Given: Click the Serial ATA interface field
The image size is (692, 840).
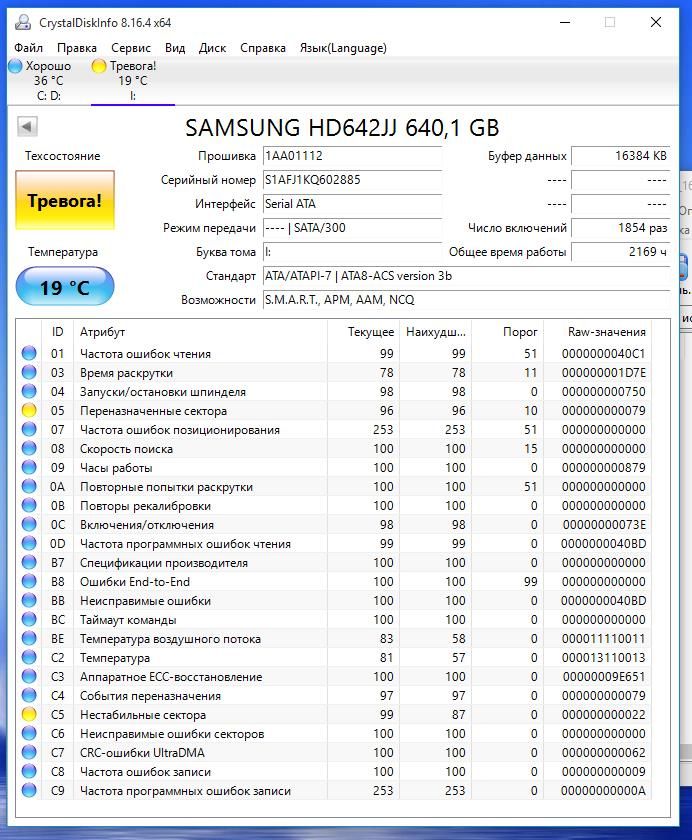Looking at the screenshot, I should click(352, 204).
